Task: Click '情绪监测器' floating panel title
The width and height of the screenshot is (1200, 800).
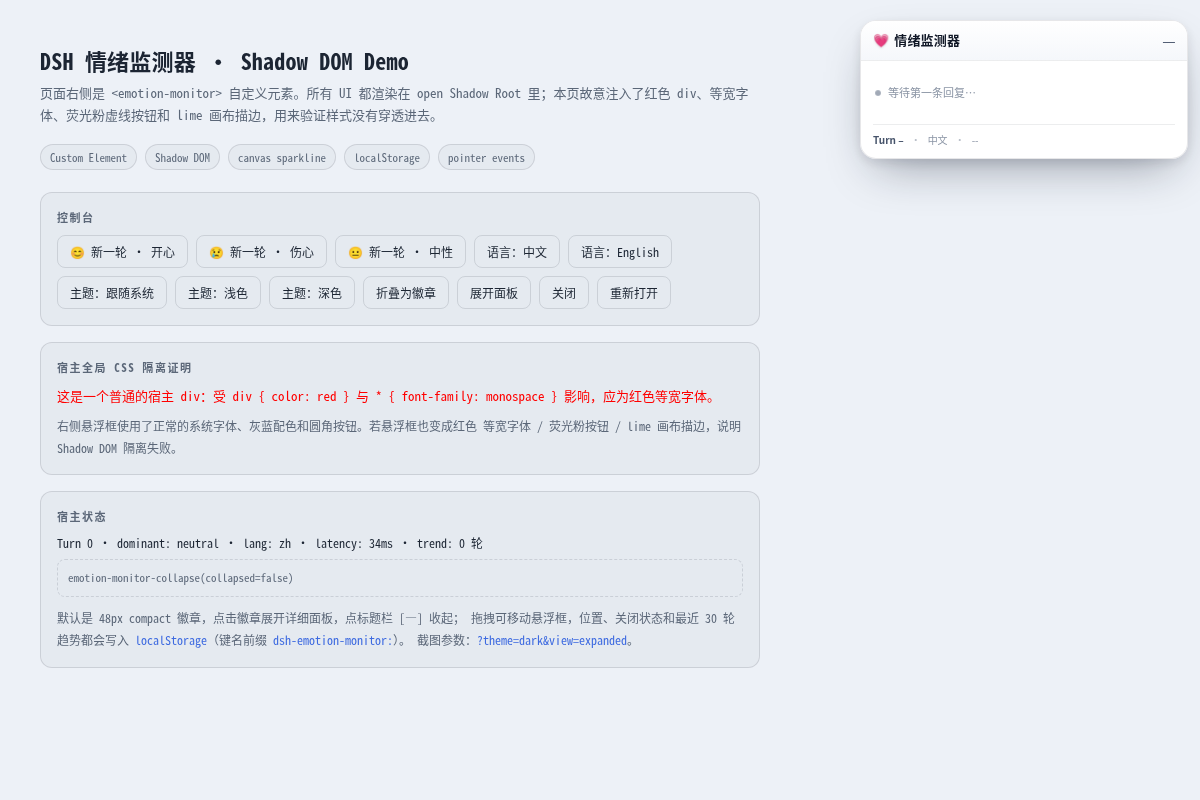Action: [927, 41]
